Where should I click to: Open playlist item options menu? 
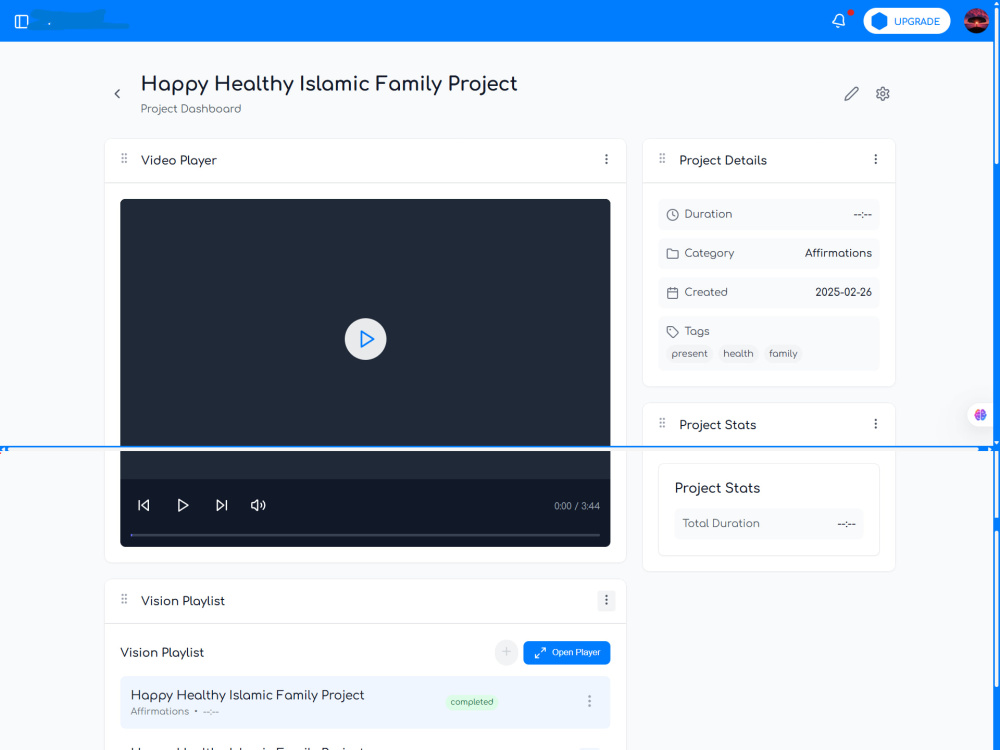[589, 702]
